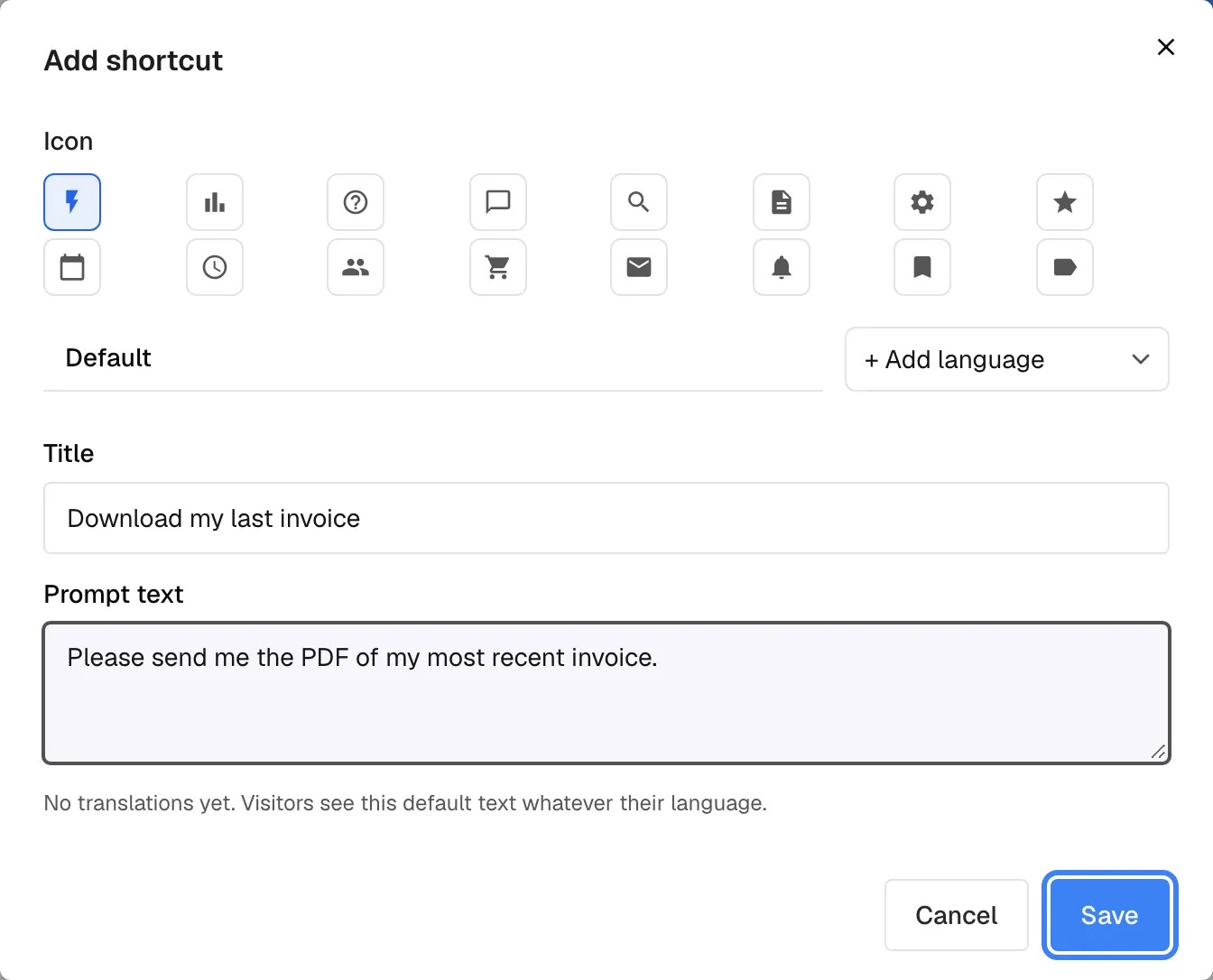This screenshot has width=1213, height=980.
Task: Pick the calendar icon
Action: [x=72, y=267]
